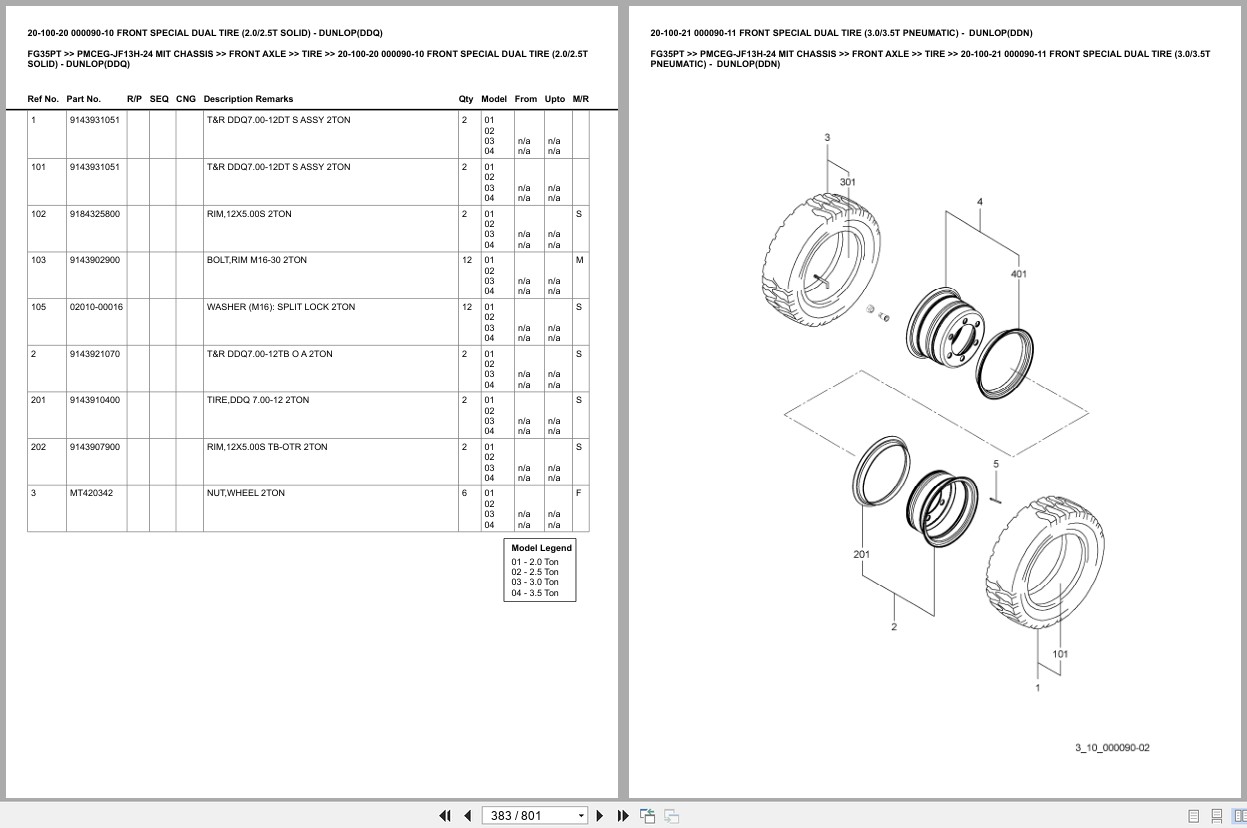Click the go-to-previous-view icon
The width and height of the screenshot is (1247, 828).
[647, 815]
